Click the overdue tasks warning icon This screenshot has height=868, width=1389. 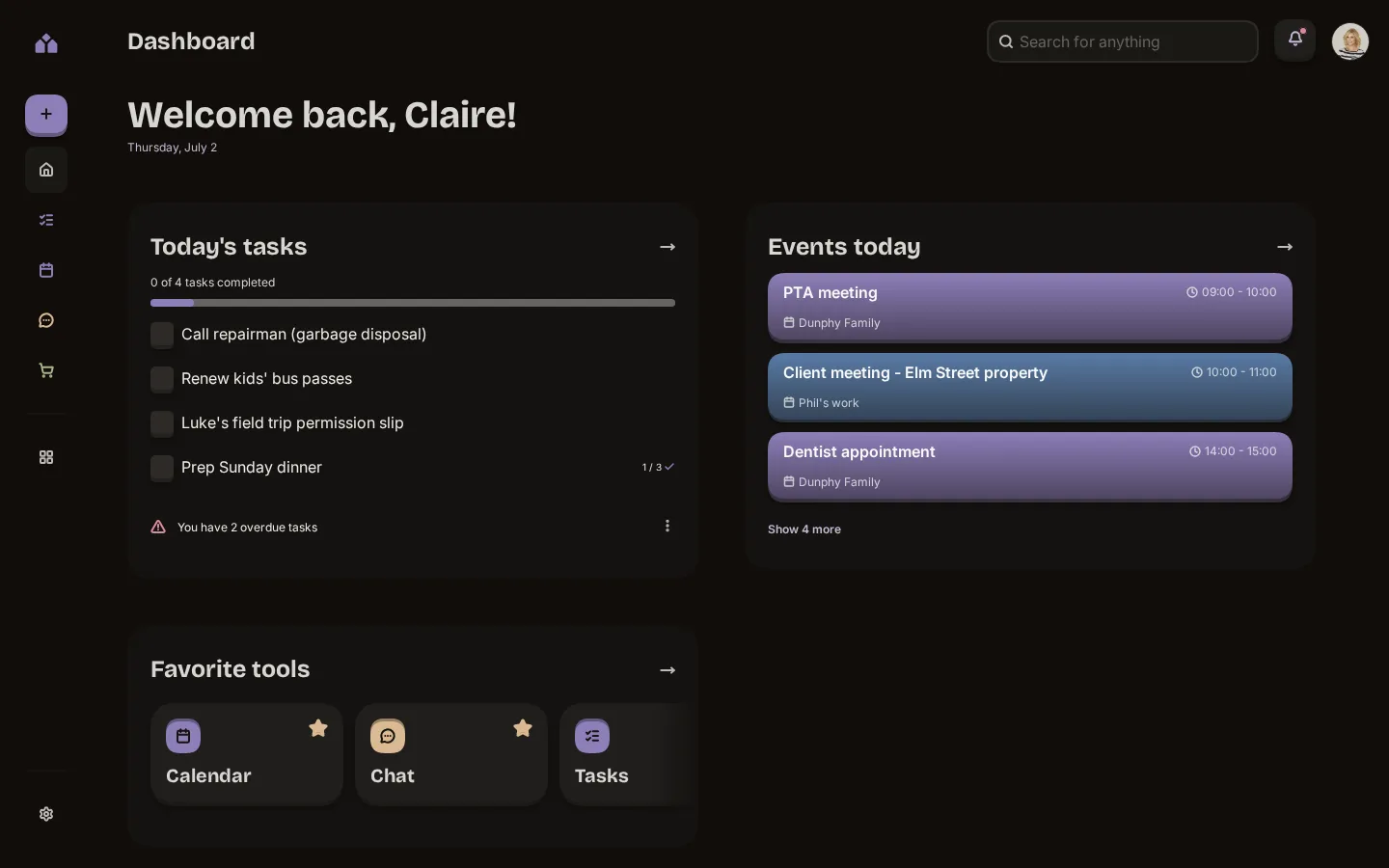(158, 527)
